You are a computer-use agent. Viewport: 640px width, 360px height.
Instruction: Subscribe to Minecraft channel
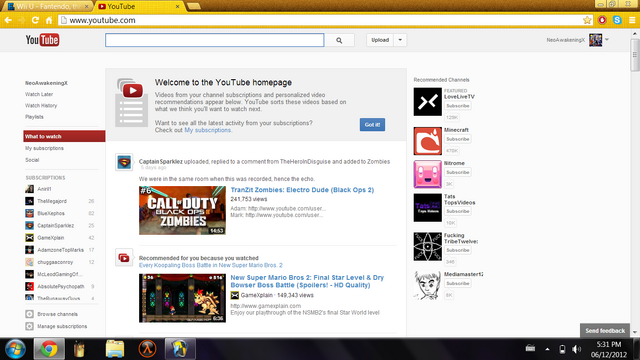458,139
